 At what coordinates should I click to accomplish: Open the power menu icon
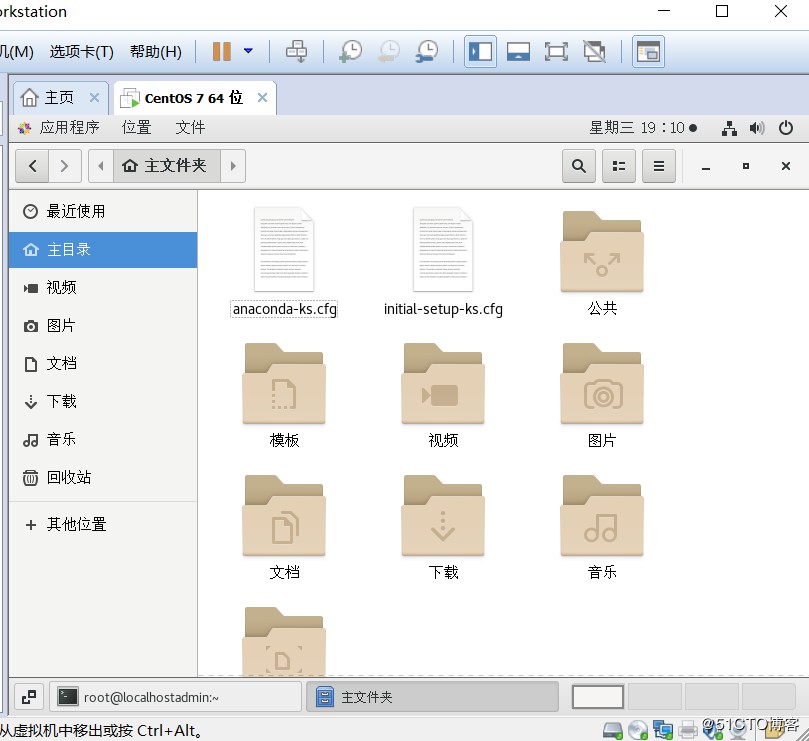pyautogui.click(x=786, y=127)
